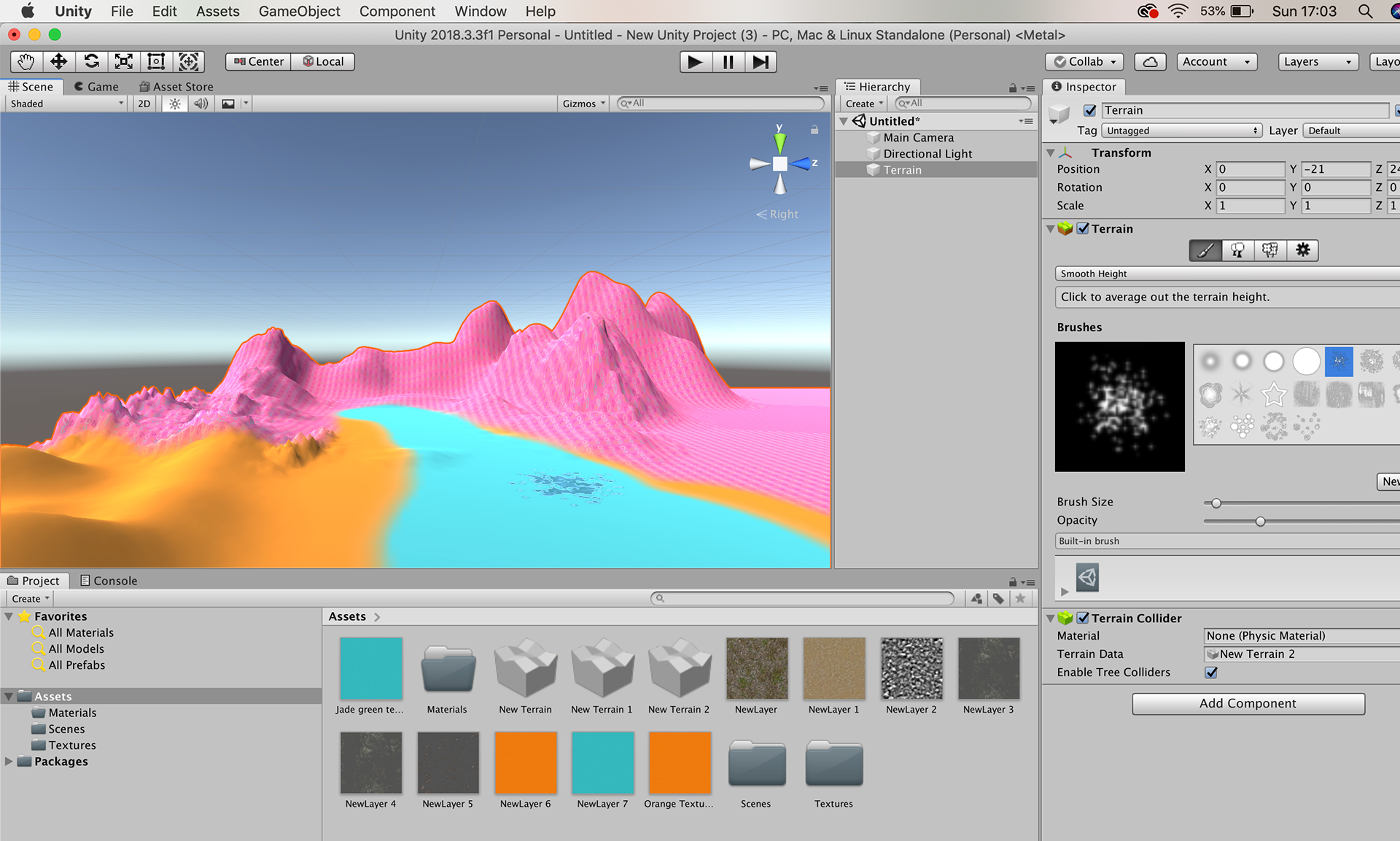Select the Rect transform tool
This screenshot has width=1400, height=841.
tap(156, 62)
